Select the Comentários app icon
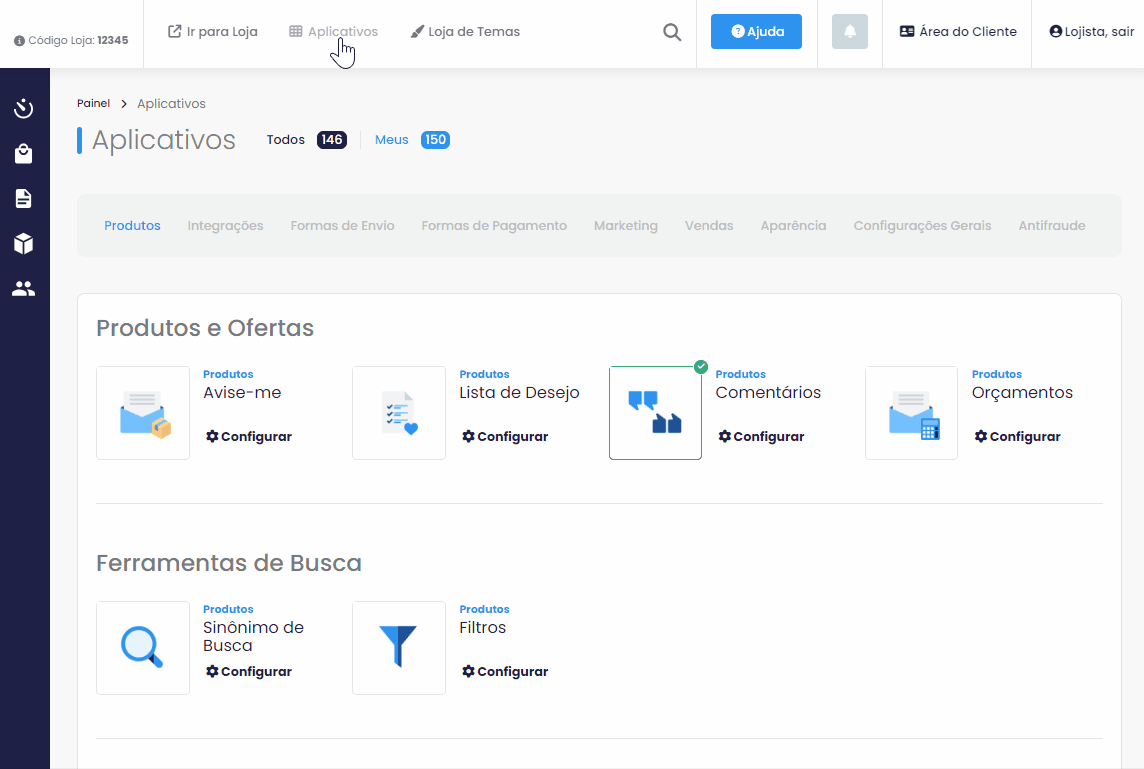The width and height of the screenshot is (1144, 769). point(655,413)
